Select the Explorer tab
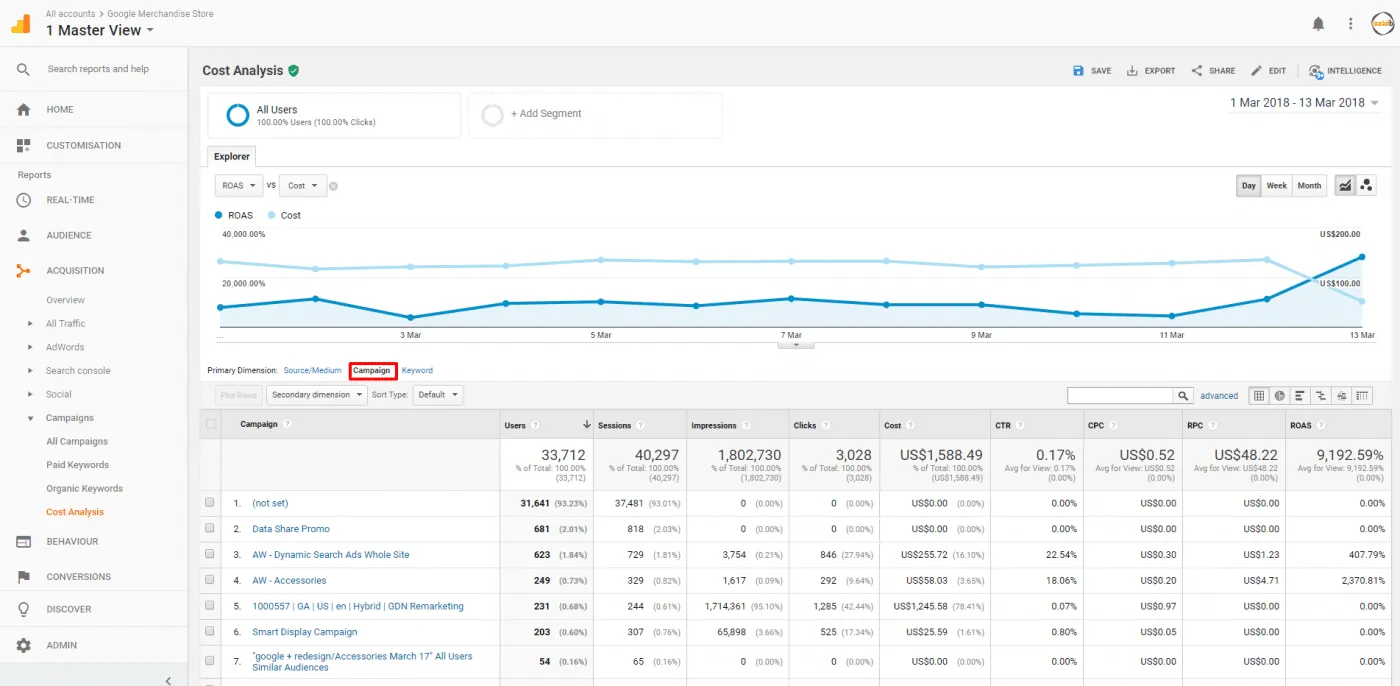The image size is (1400, 686). coord(232,156)
